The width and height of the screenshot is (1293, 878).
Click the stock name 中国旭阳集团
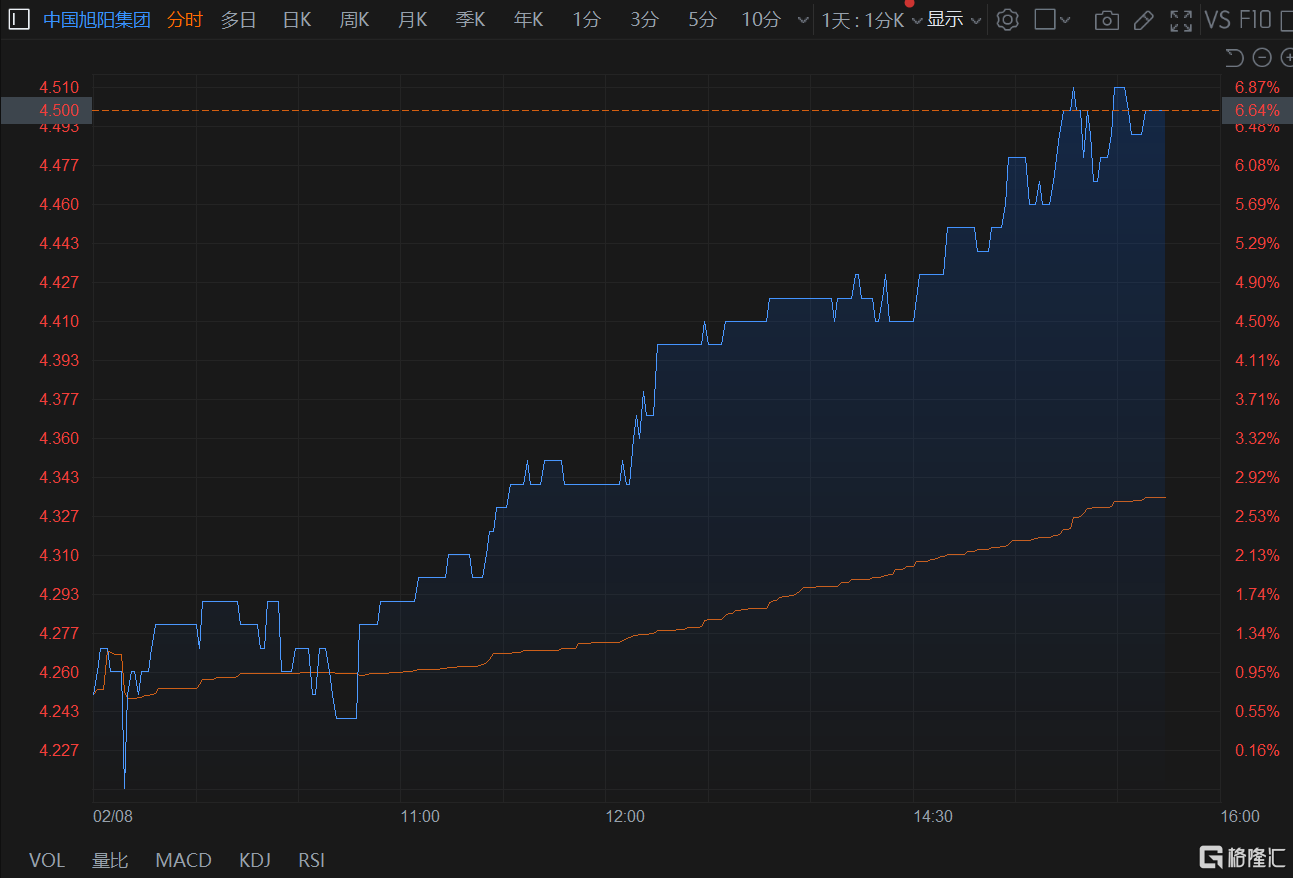click(97, 20)
